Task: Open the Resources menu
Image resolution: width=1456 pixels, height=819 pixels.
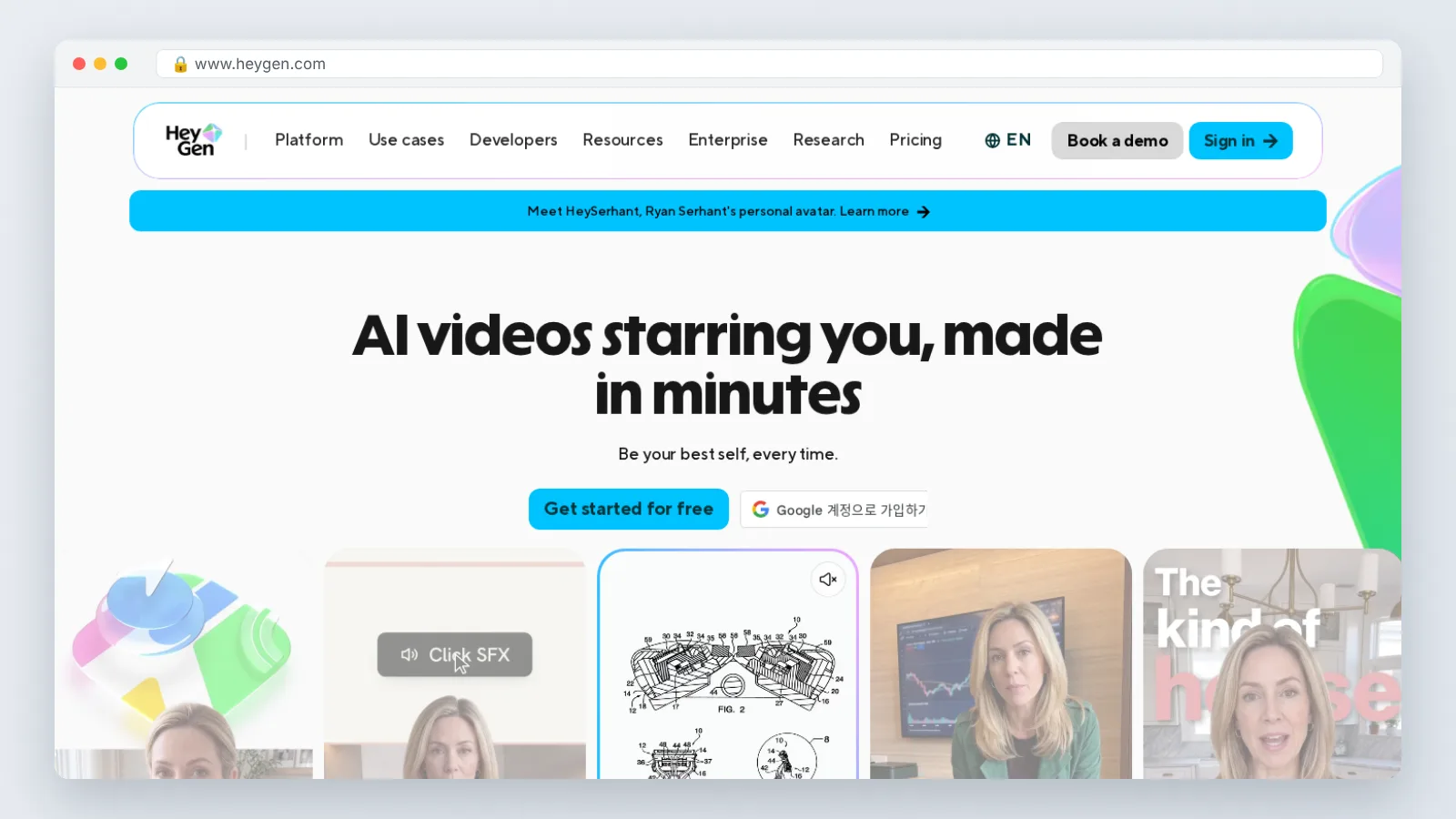Action: point(622,140)
